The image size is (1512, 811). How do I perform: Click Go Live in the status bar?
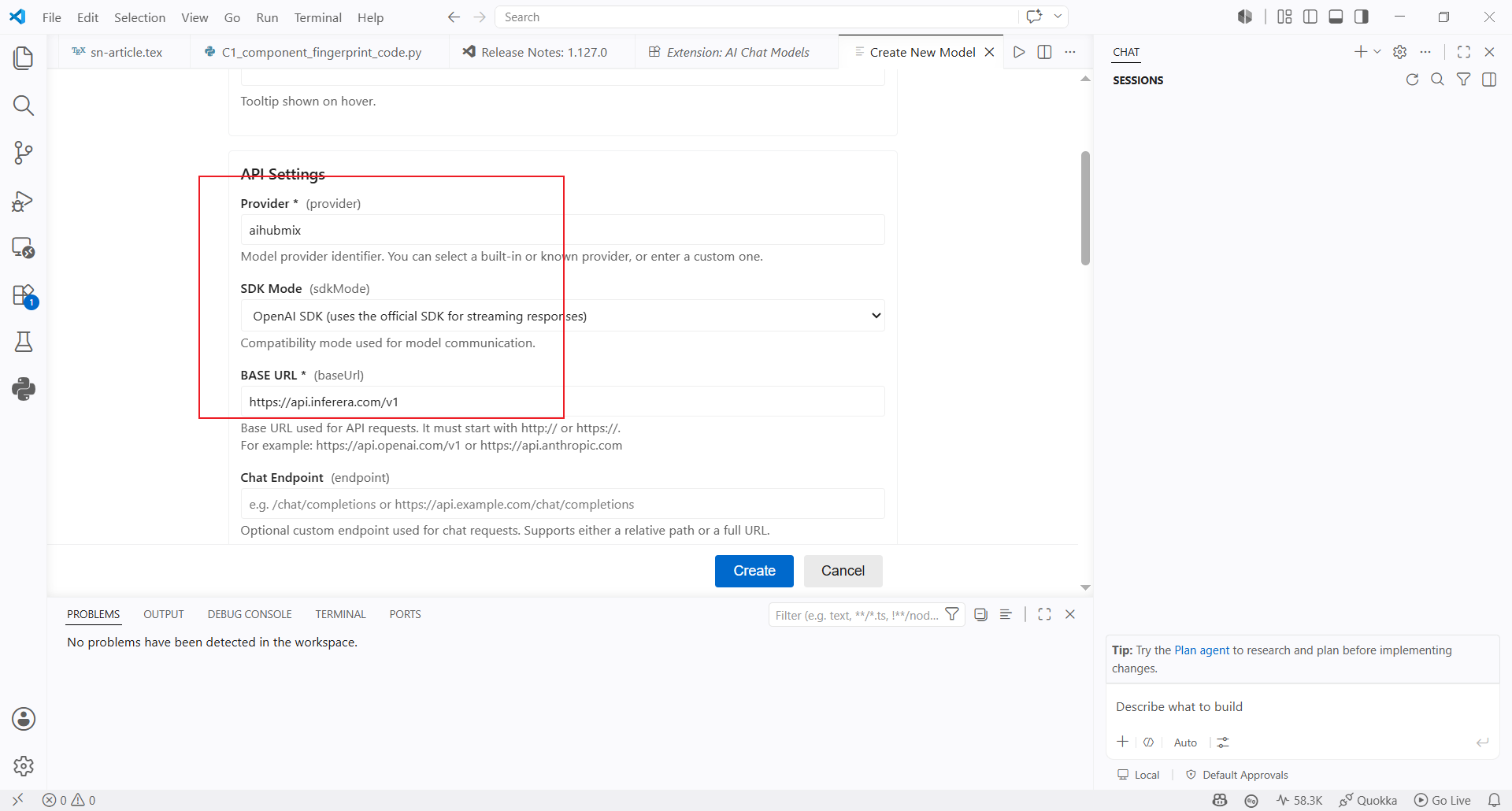coord(1443,800)
